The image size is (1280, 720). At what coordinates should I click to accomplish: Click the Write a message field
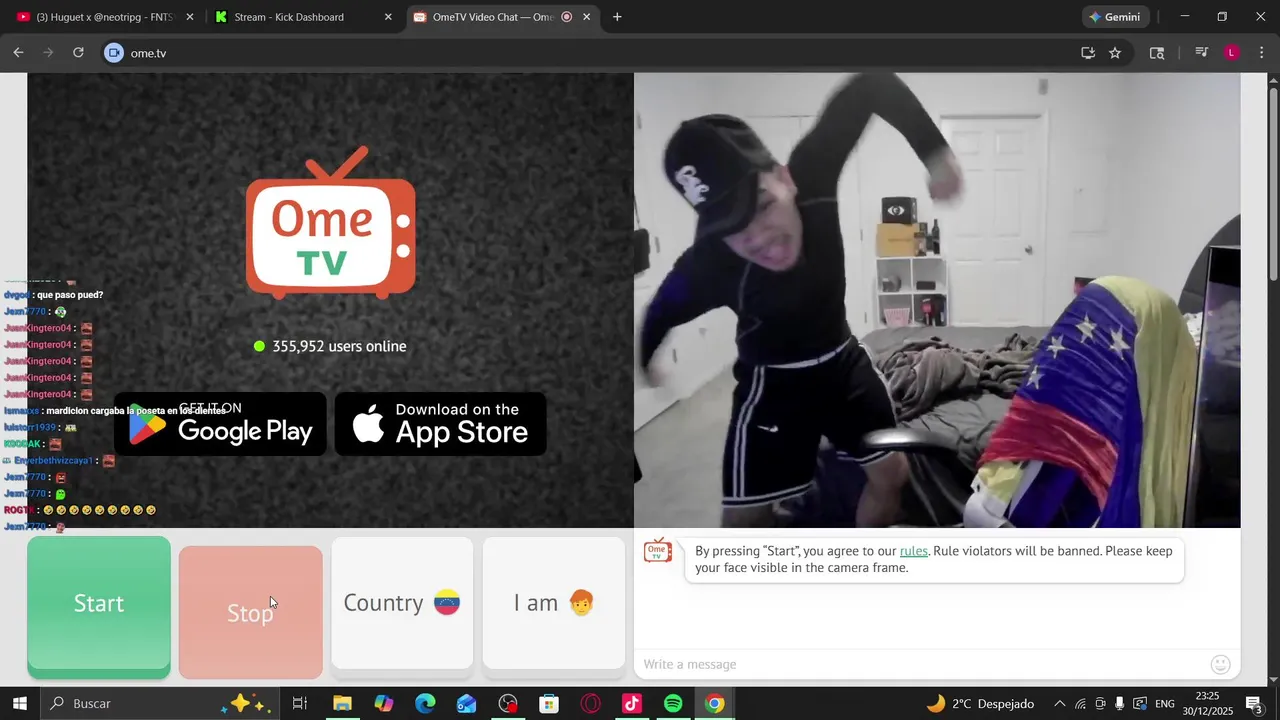[x=920, y=664]
